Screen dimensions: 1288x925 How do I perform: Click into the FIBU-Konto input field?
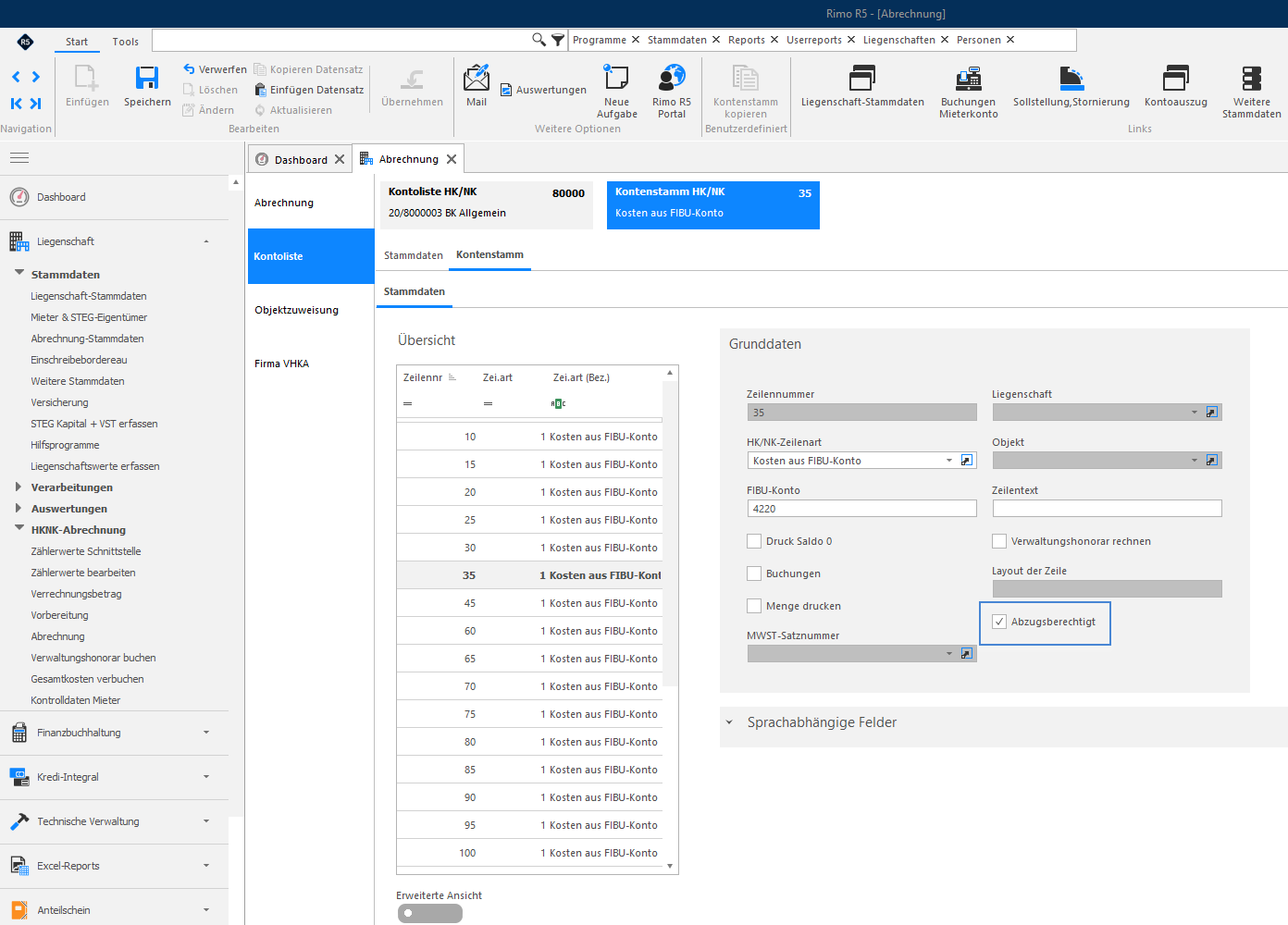[x=862, y=509]
